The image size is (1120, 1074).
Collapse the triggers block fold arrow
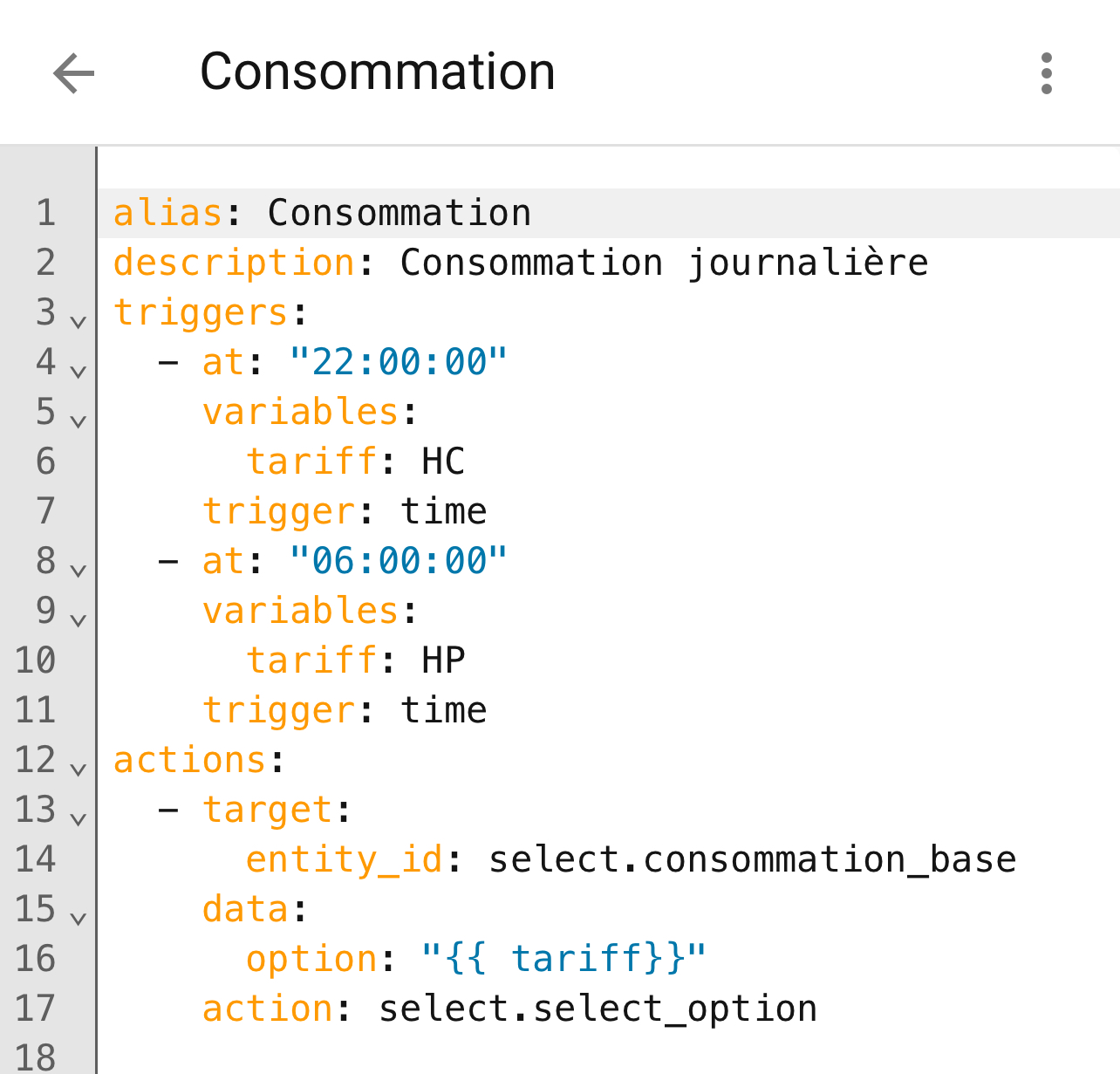point(79,322)
